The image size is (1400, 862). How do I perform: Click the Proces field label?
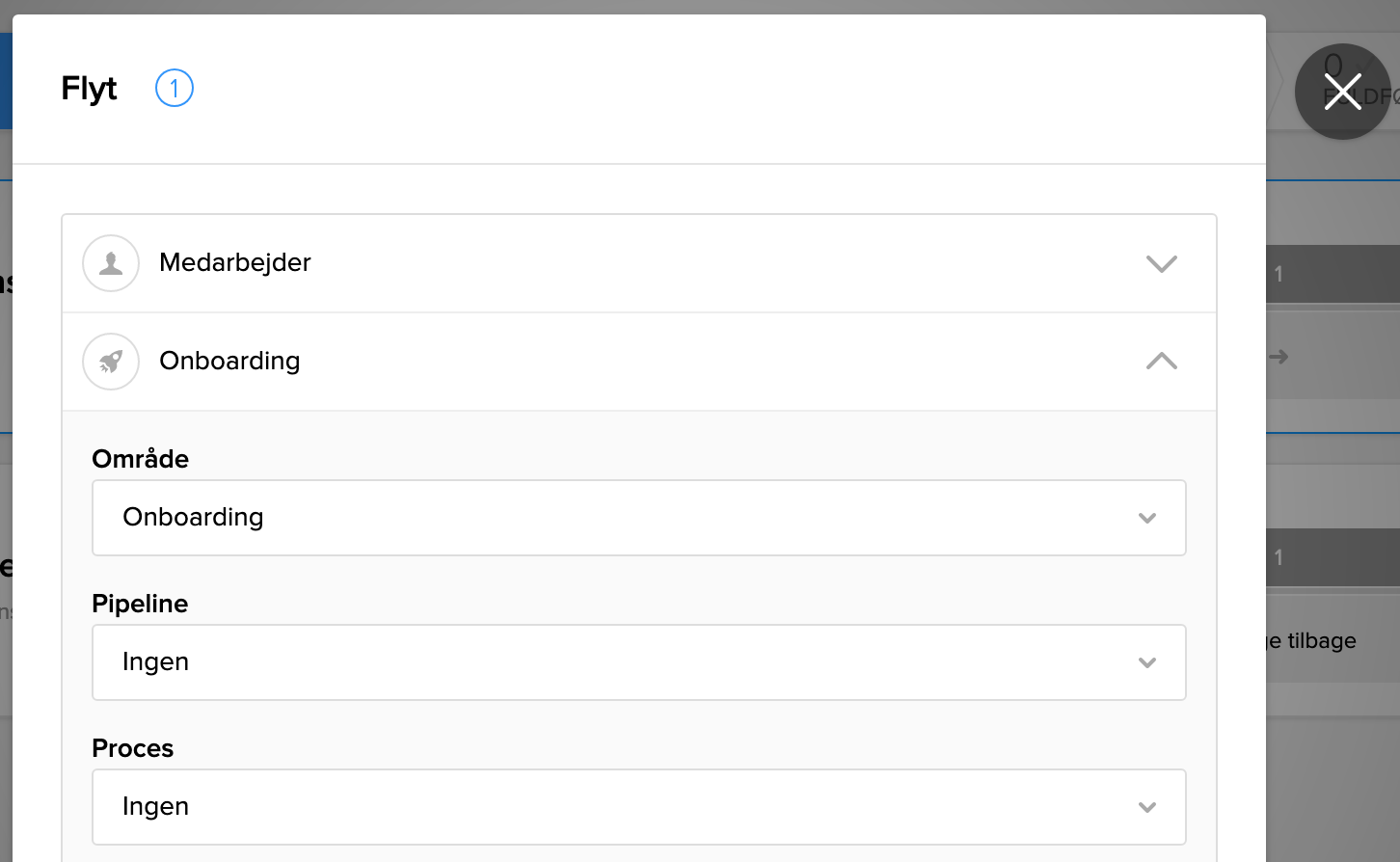point(133,748)
